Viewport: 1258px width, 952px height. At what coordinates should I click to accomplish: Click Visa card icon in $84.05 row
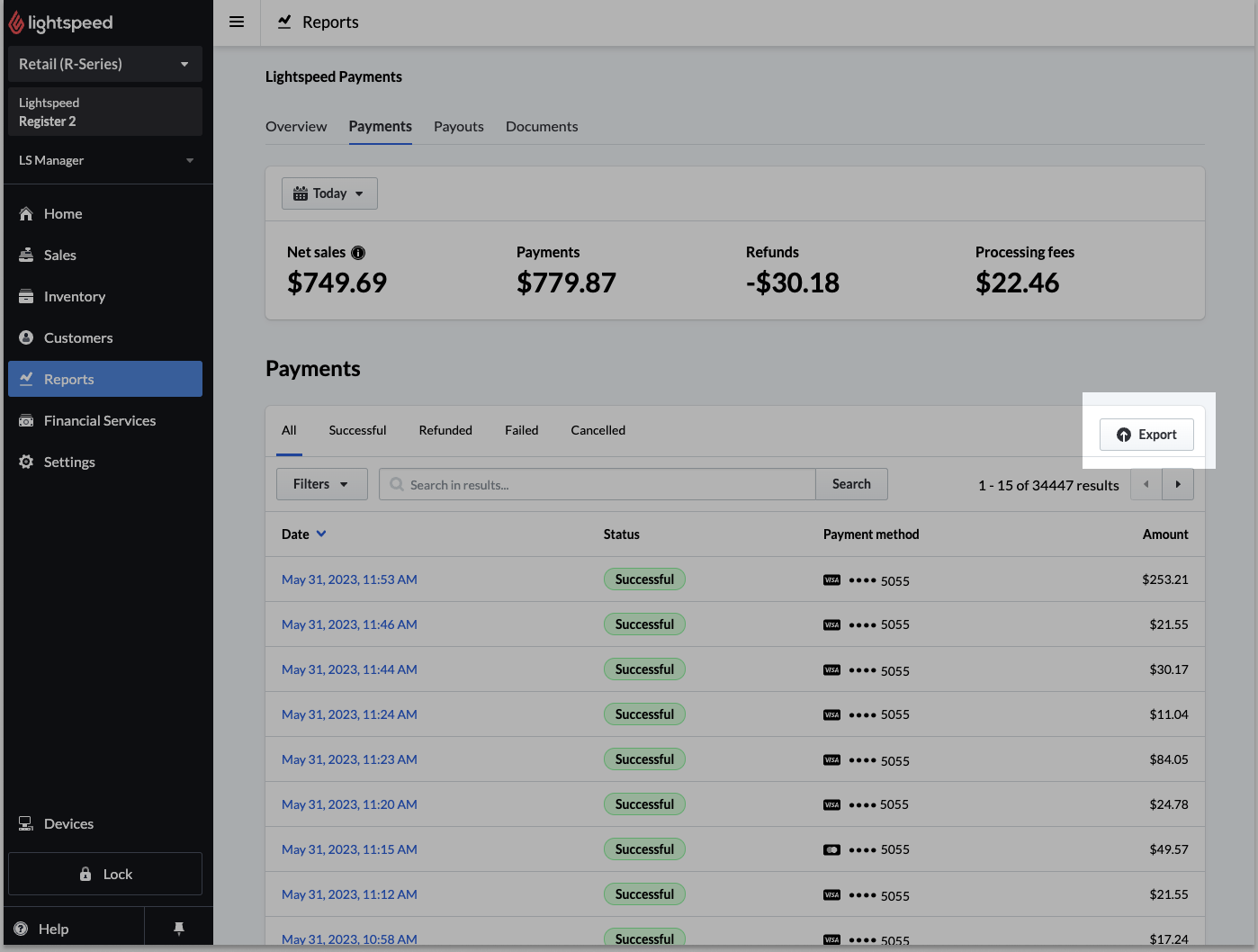[831, 760]
